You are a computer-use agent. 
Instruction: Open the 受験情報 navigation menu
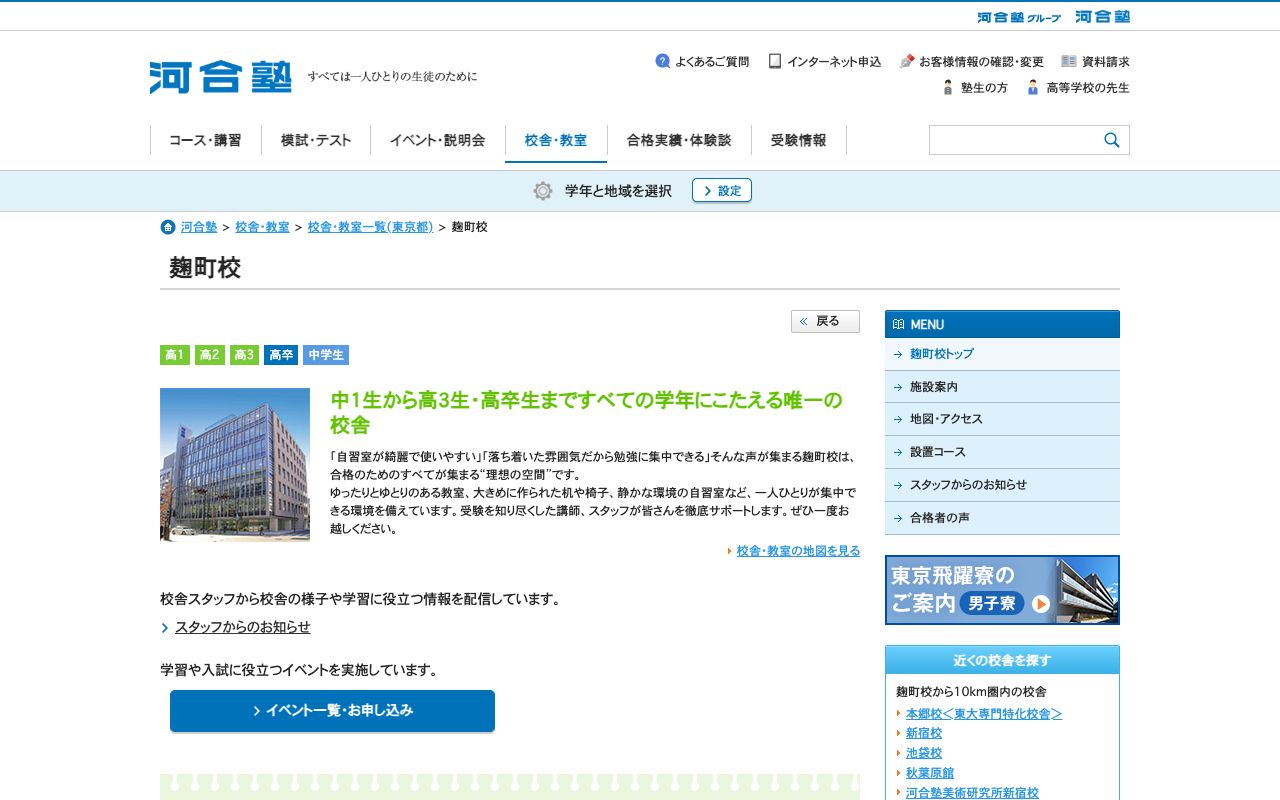click(799, 140)
